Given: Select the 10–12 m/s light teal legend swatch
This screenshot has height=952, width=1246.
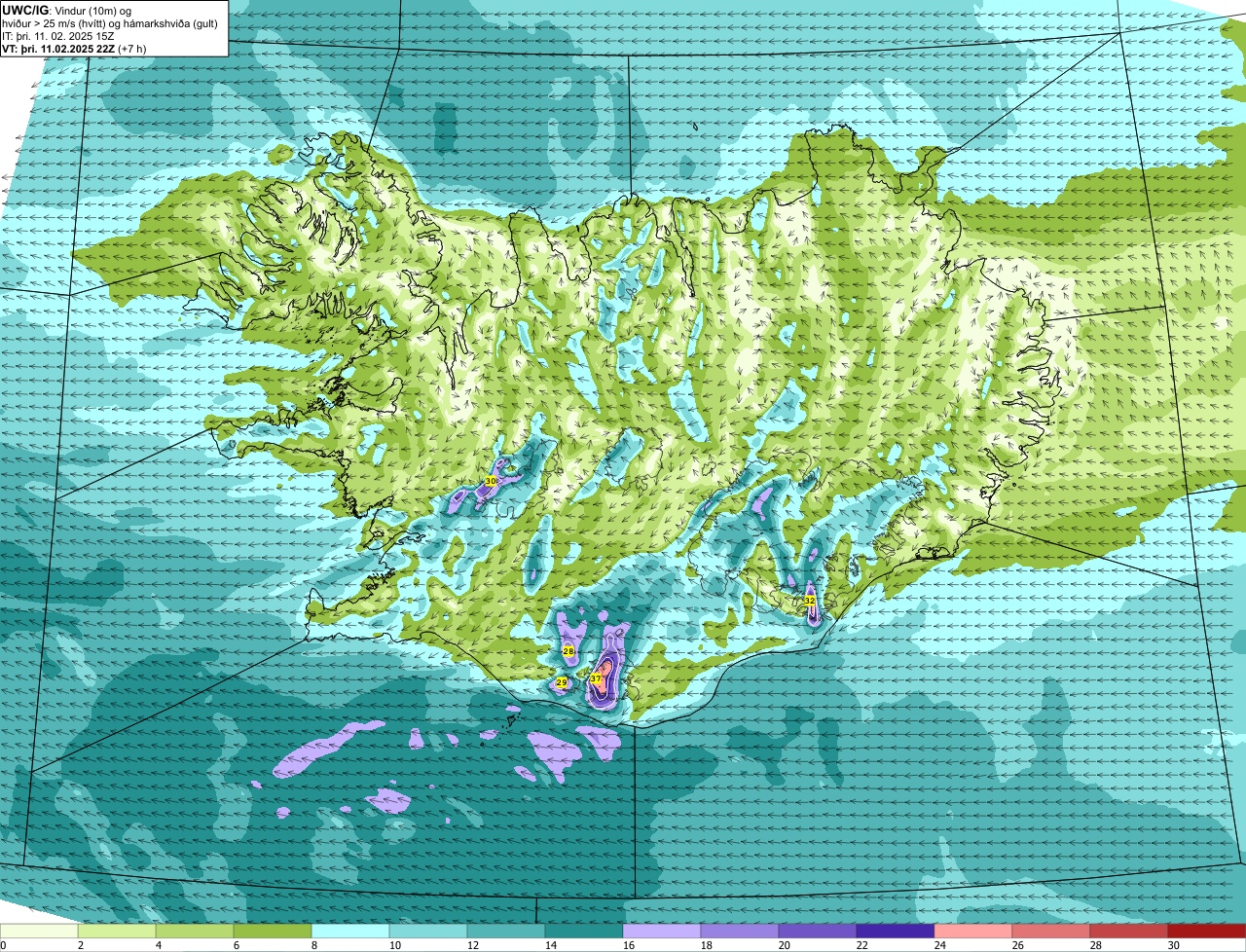Looking at the screenshot, I should click(x=428, y=931).
